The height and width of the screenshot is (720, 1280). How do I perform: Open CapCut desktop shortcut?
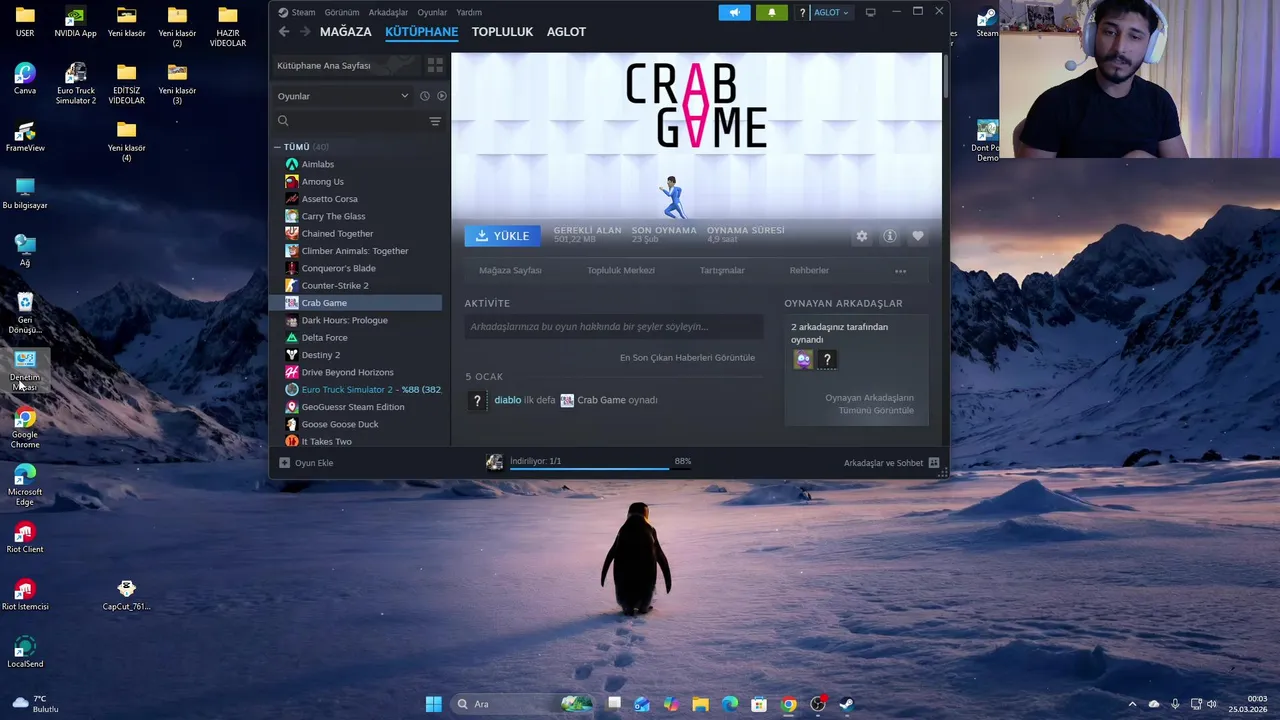pos(126,594)
